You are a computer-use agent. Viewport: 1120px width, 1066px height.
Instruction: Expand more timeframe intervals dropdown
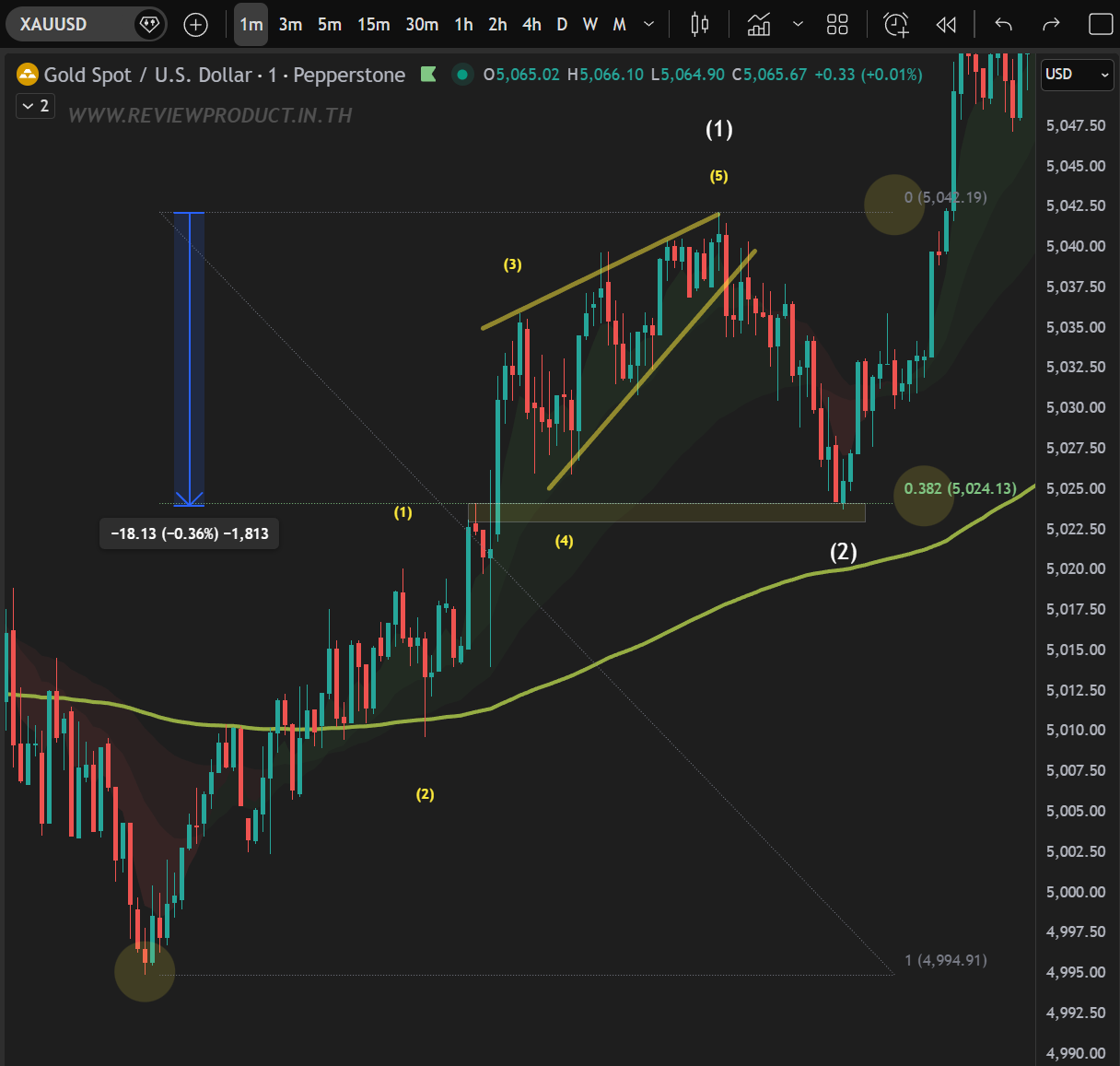tap(648, 25)
